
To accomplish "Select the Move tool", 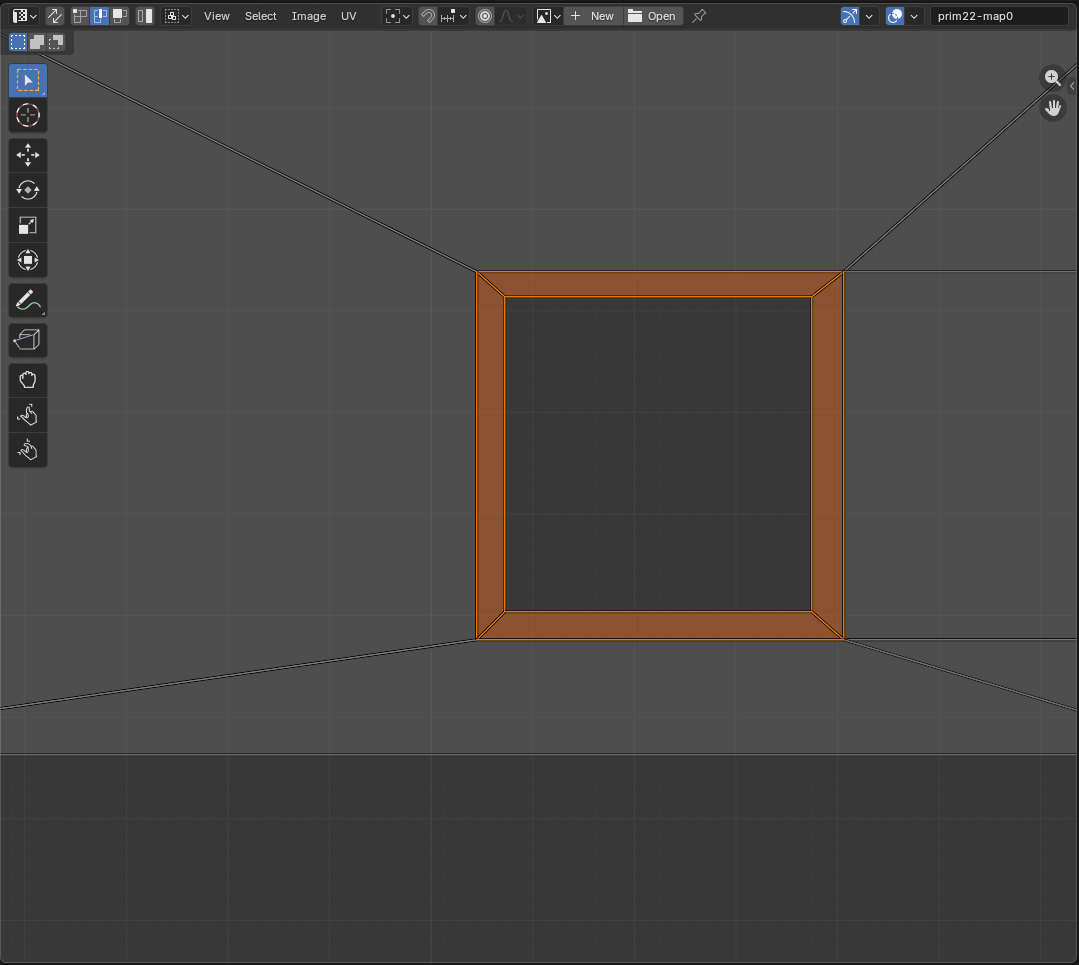I will pos(28,155).
